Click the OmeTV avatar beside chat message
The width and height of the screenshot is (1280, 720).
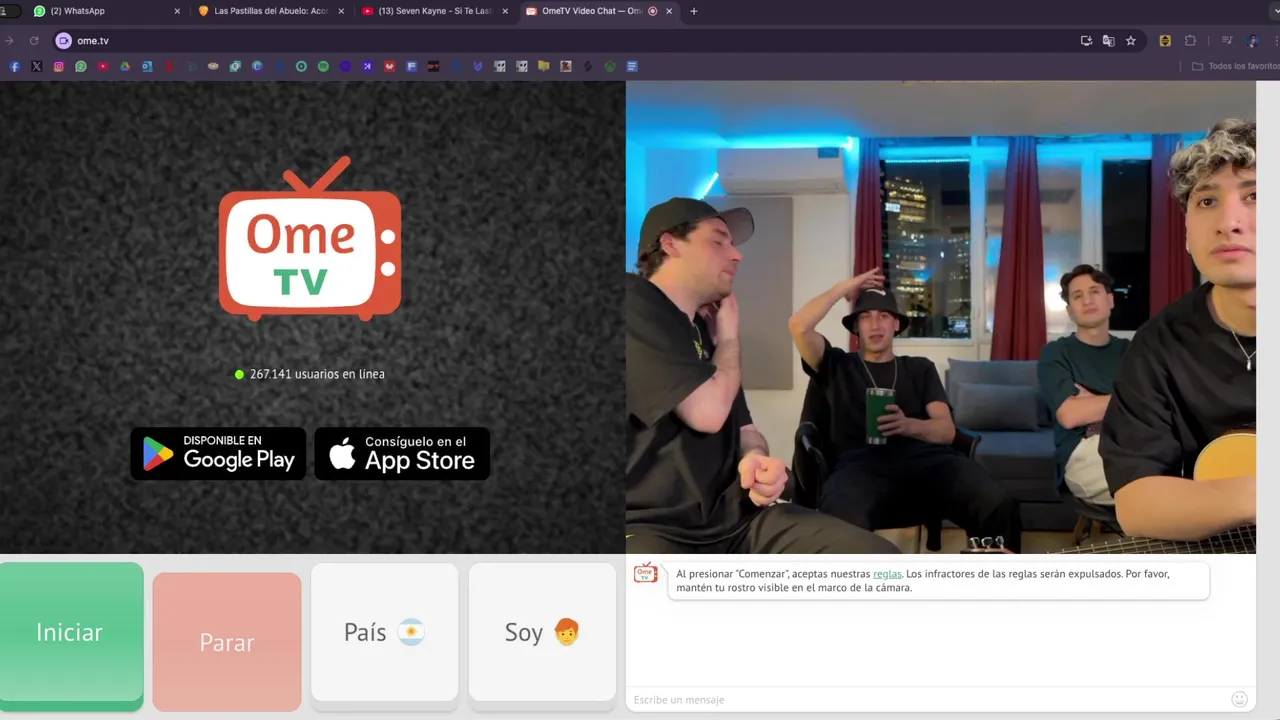[646, 572]
